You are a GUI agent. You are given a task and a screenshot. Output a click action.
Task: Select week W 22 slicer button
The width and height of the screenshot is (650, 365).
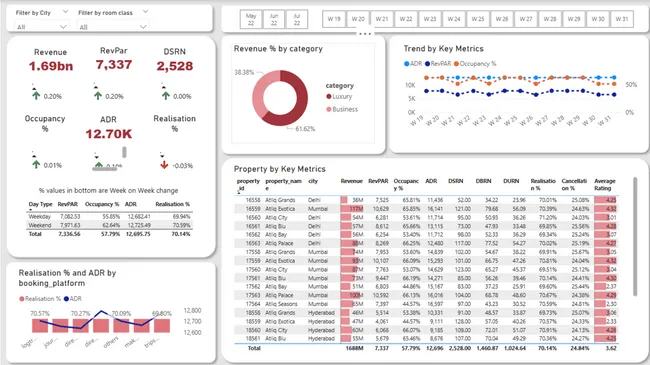pyautogui.click(x=406, y=19)
